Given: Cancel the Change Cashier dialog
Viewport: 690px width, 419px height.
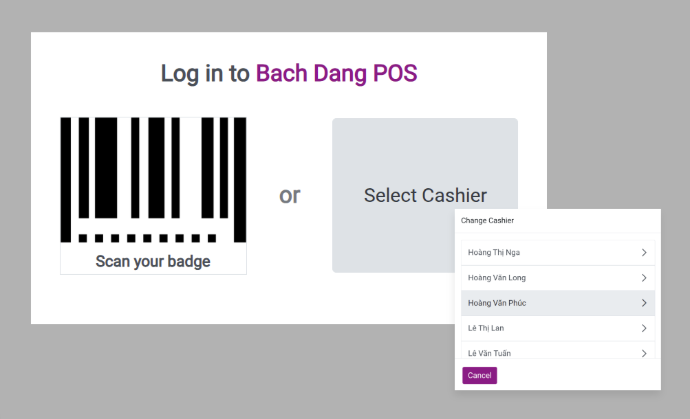Looking at the screenshot, I should pos(479,376).
